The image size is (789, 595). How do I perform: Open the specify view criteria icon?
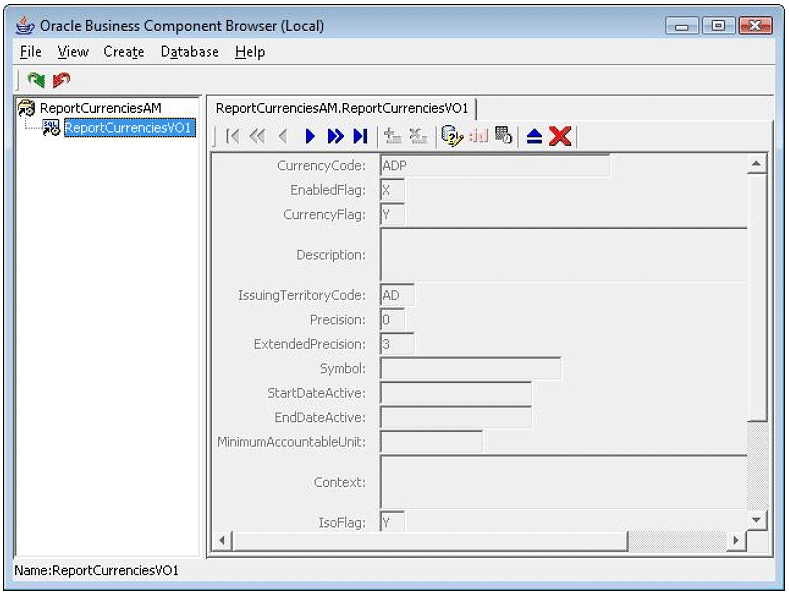click(x=451, y=136)
